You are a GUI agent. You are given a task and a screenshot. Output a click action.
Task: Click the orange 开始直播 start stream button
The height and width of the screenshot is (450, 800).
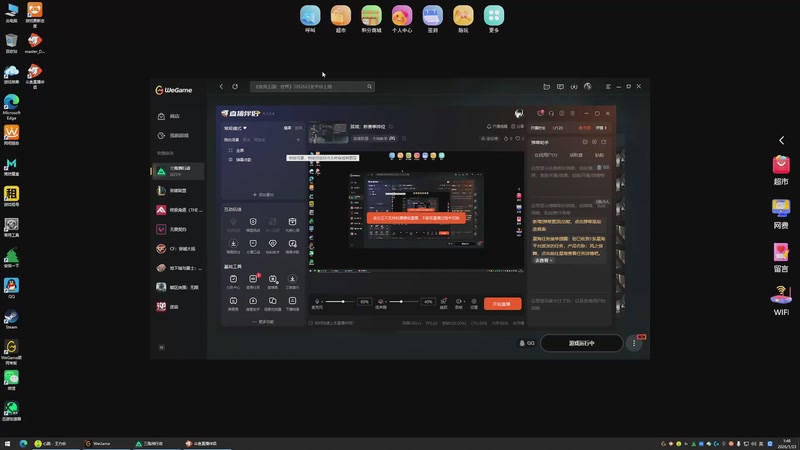tap(503, 304)
